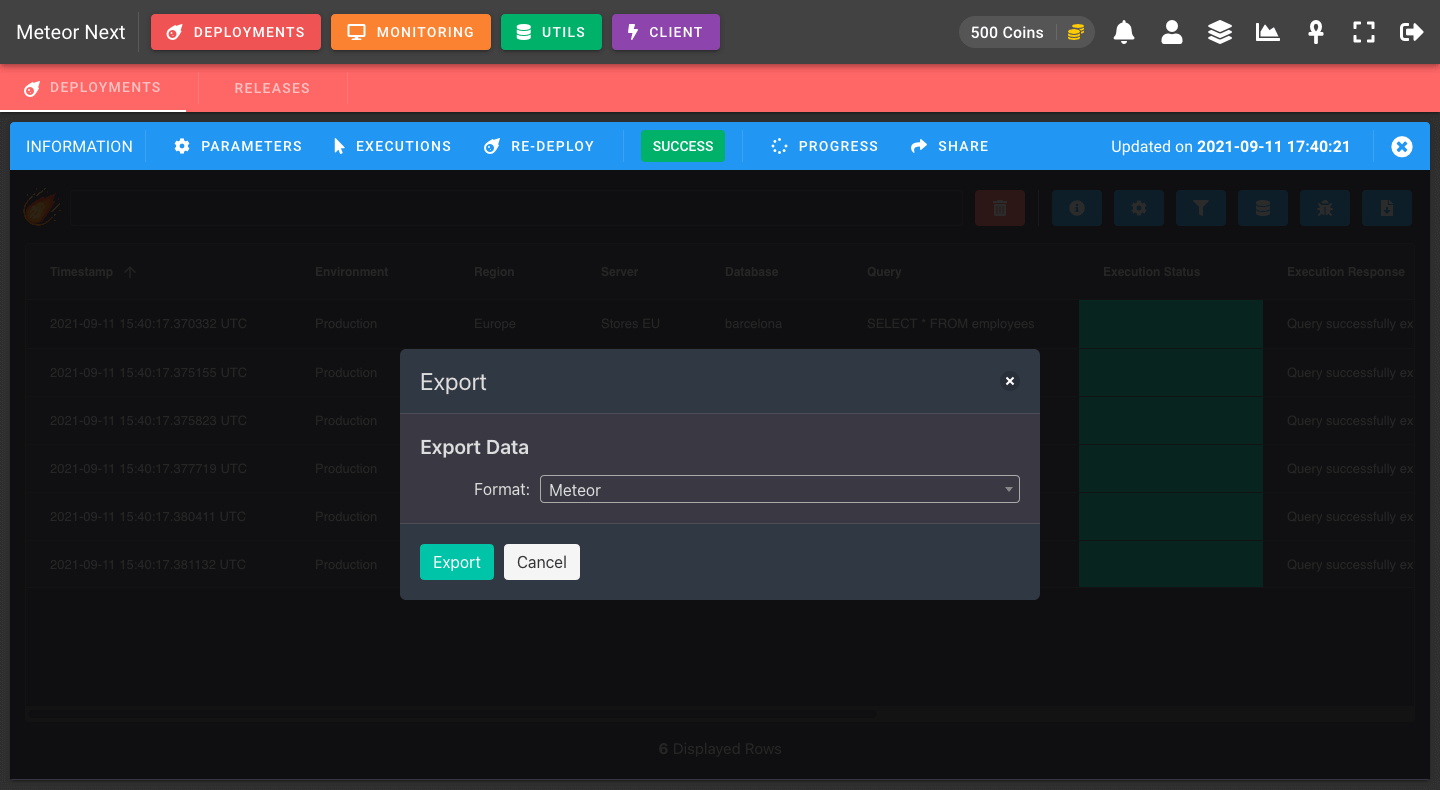This screenshot has height=790, width=1440.
Task: Click timestamp 2021-09-11 15:40:17.380411 UTC cell
Action: click(x=148, y=516)
